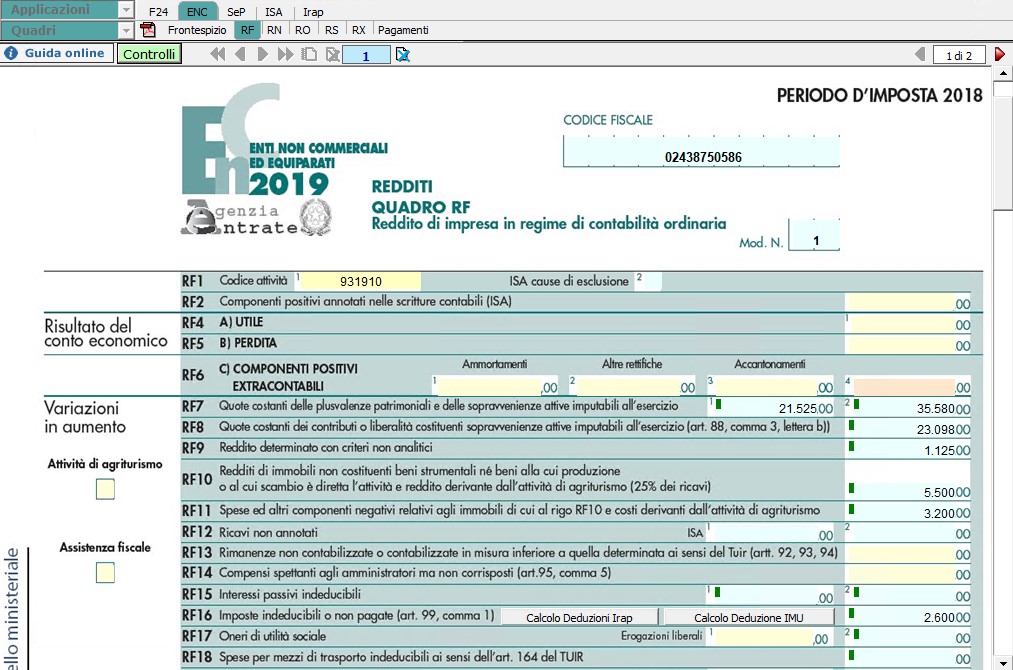
Task: Click the Guida online info icon
Action: tap(11, 53)
